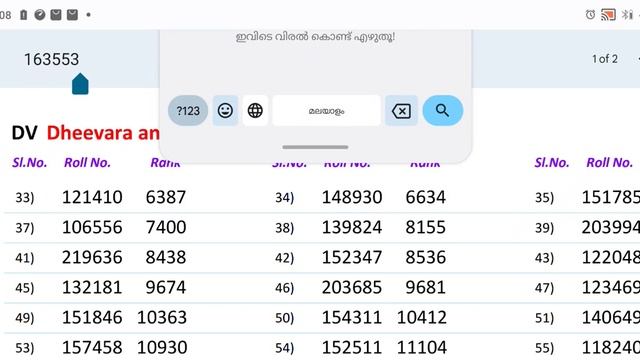Tap serial number 33)
The height and width of the screenshot is (360, 640).
[x=24, y=198]
